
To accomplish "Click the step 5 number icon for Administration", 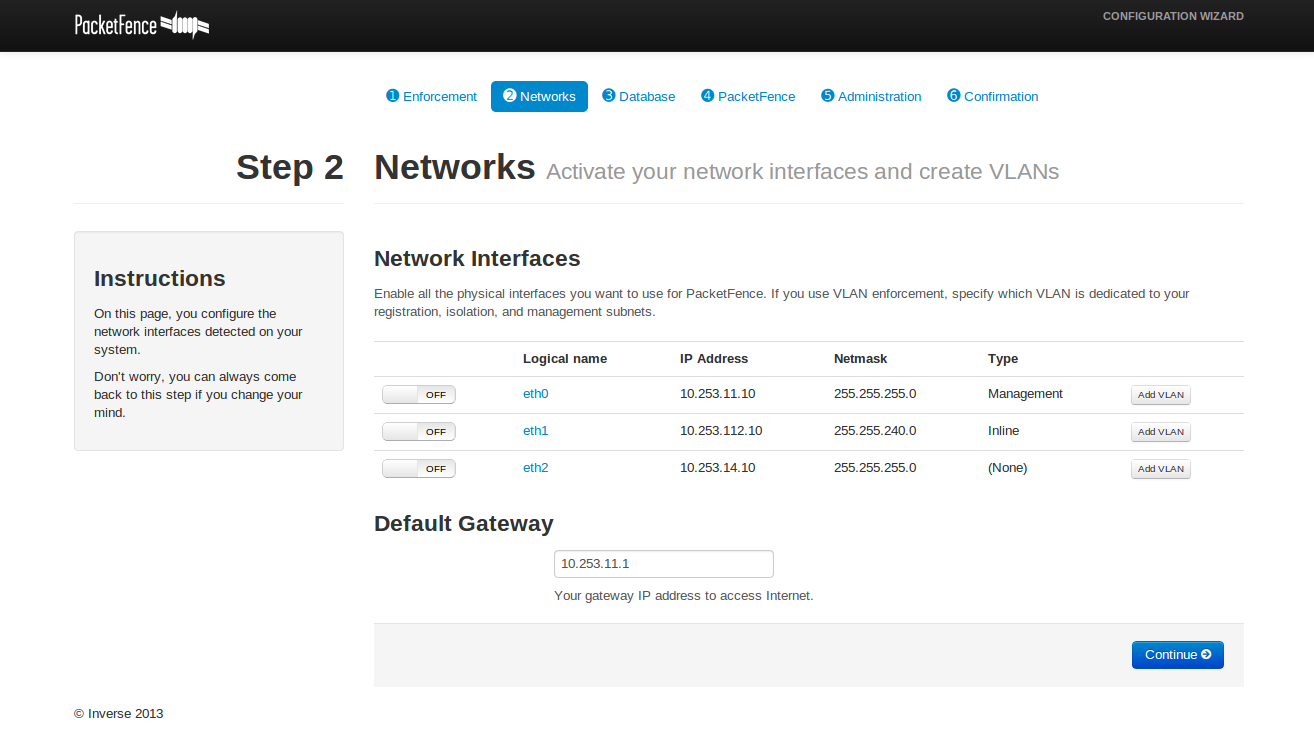I will [x=827, y=96].
